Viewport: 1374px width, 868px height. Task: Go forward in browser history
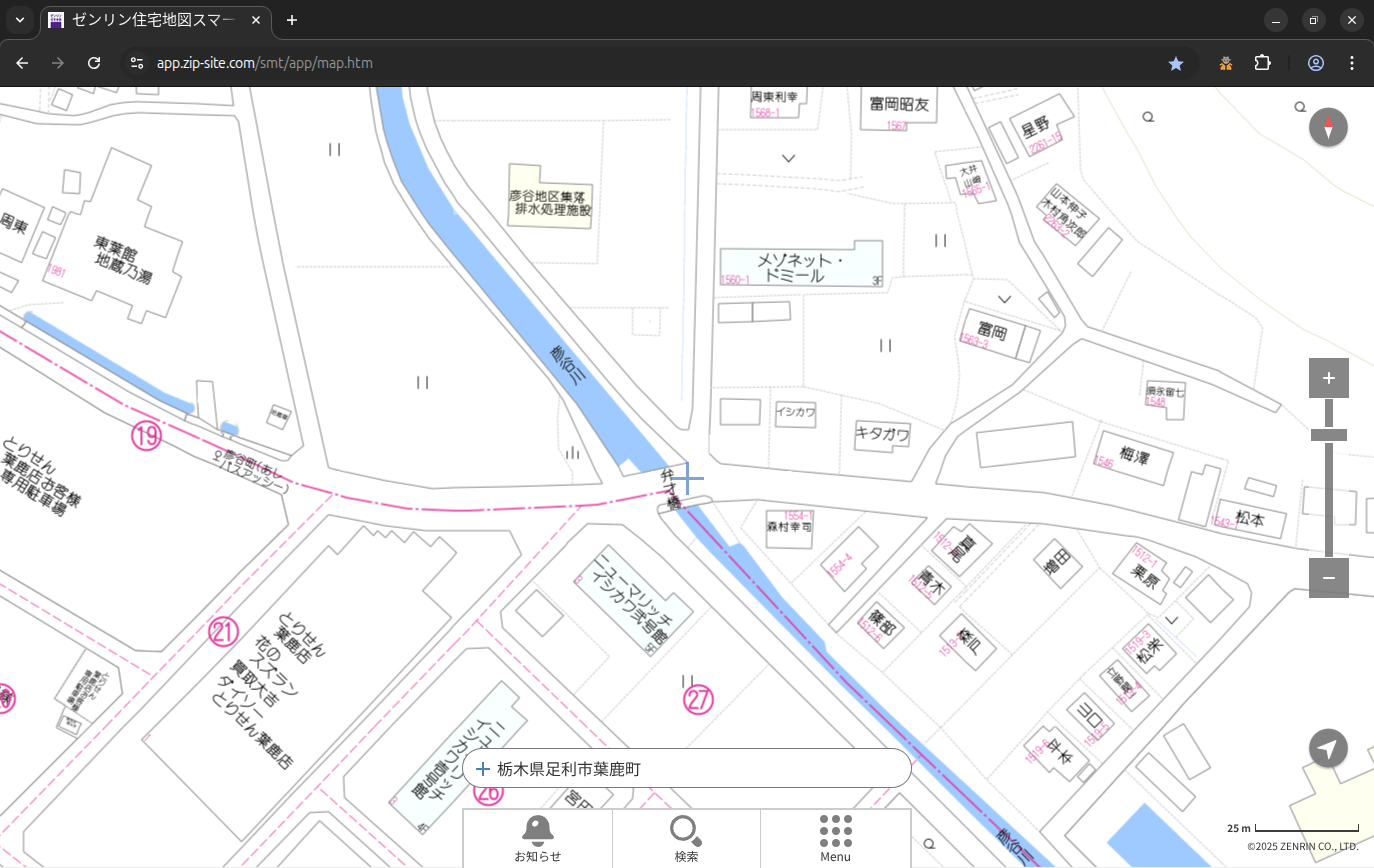click(x=58, y=63)
